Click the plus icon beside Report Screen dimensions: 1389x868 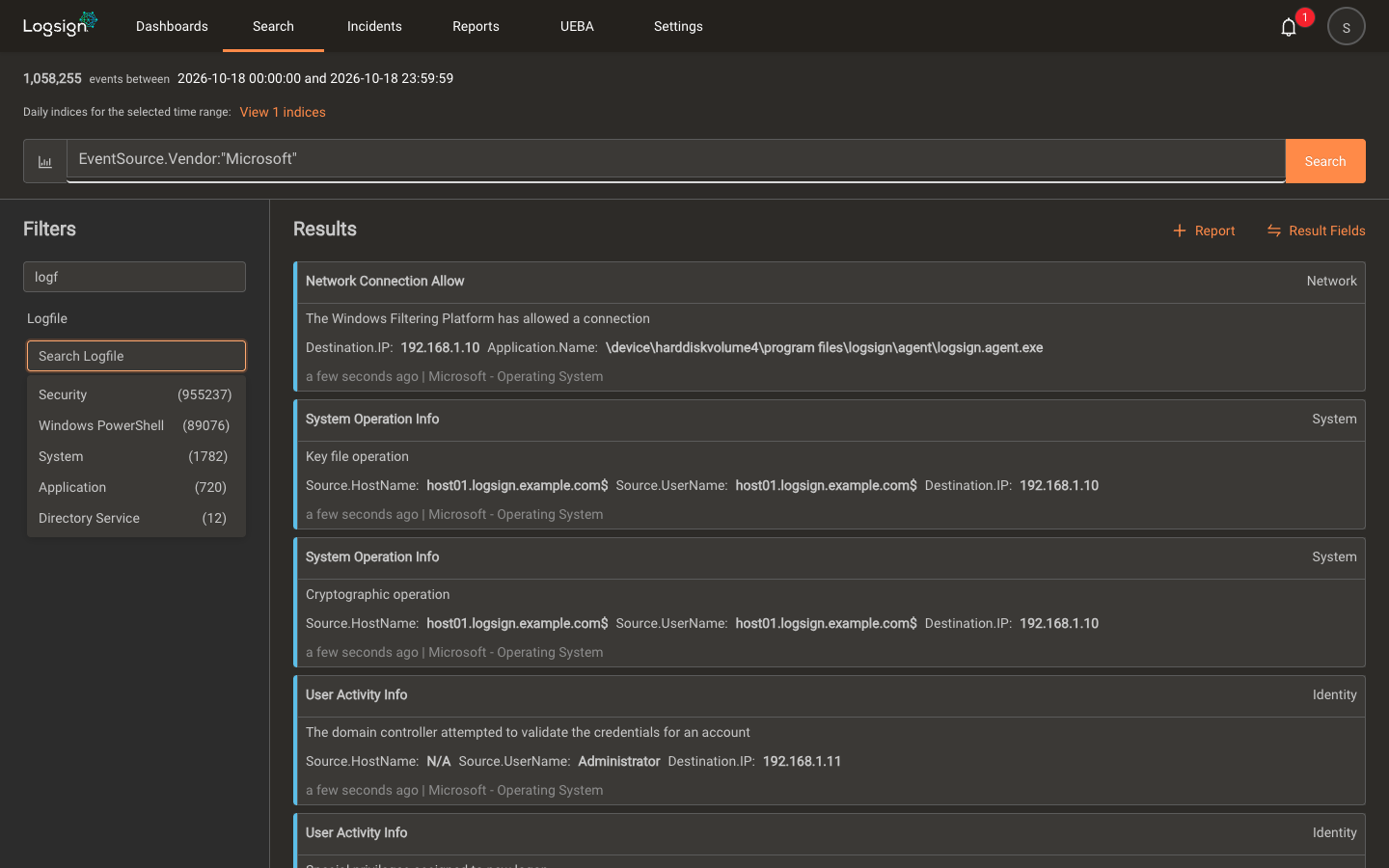(1179, 231)
